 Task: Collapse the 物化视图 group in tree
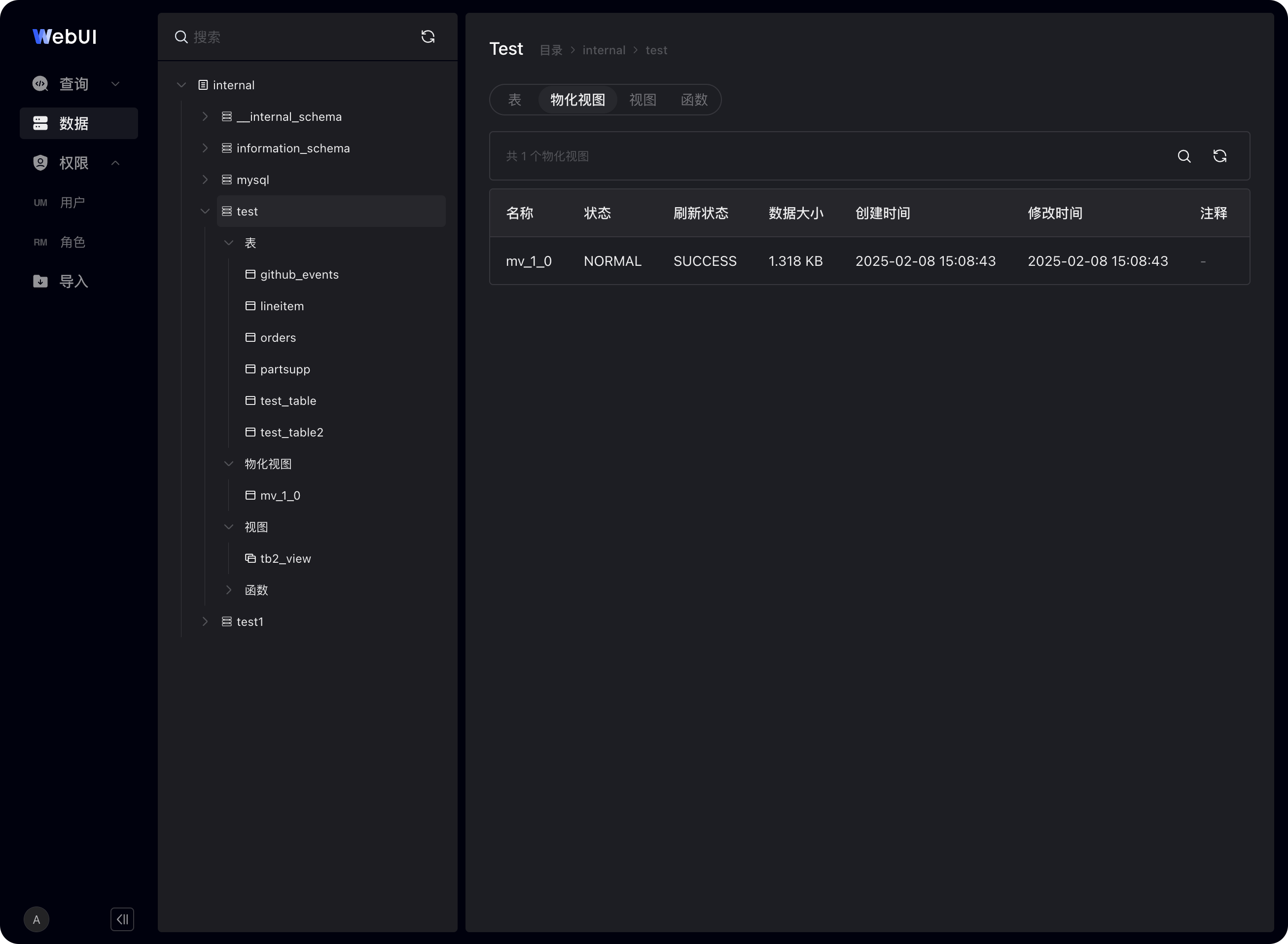[x=228, y=464]
